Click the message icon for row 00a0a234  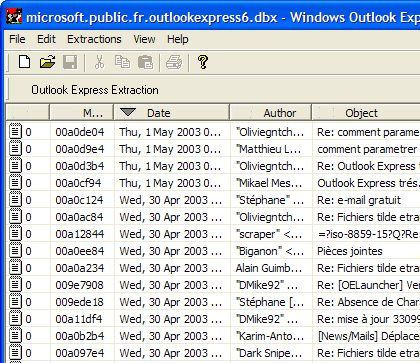click(15, 268)
